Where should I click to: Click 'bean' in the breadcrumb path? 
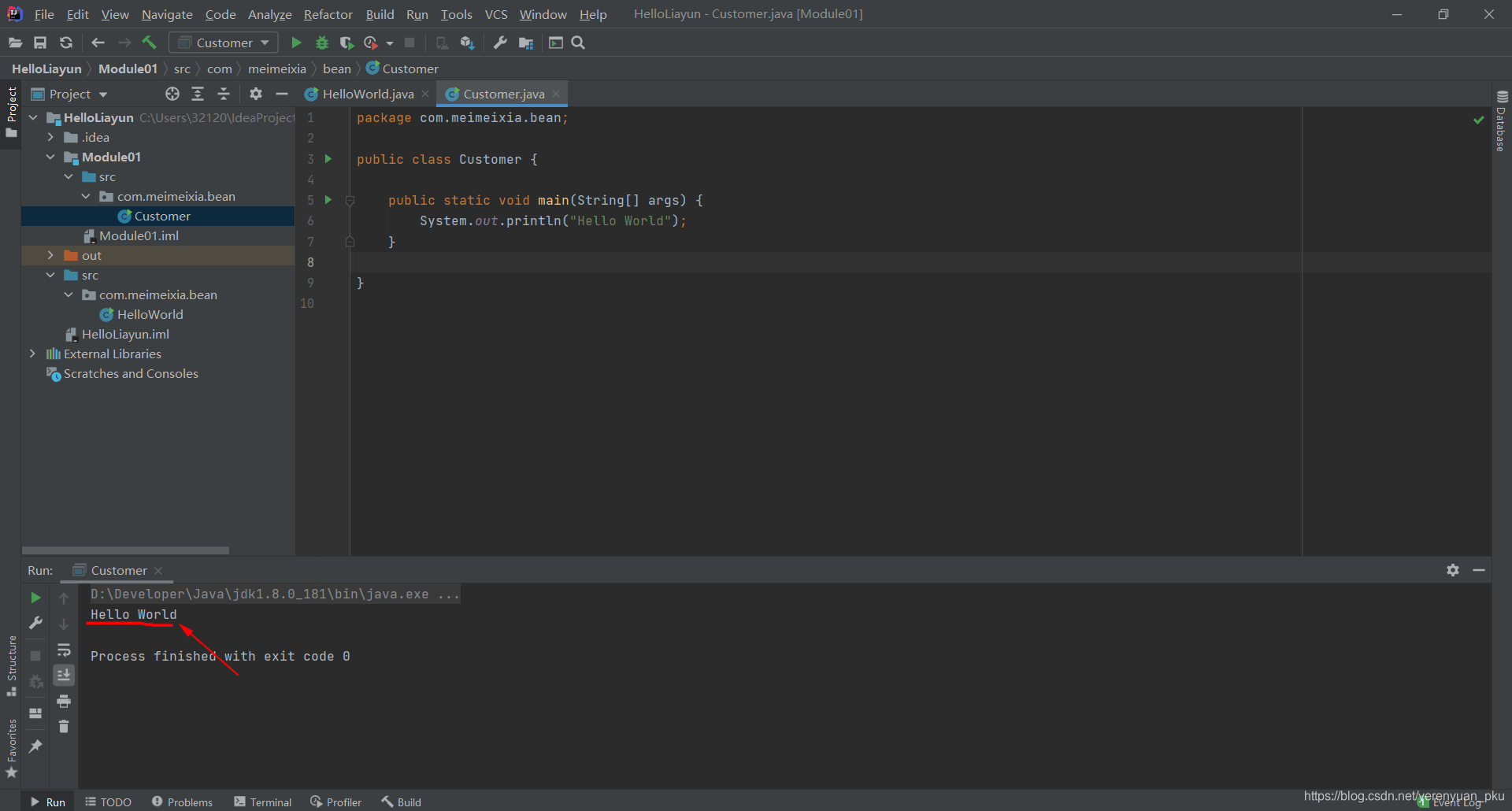coord(336,69)
